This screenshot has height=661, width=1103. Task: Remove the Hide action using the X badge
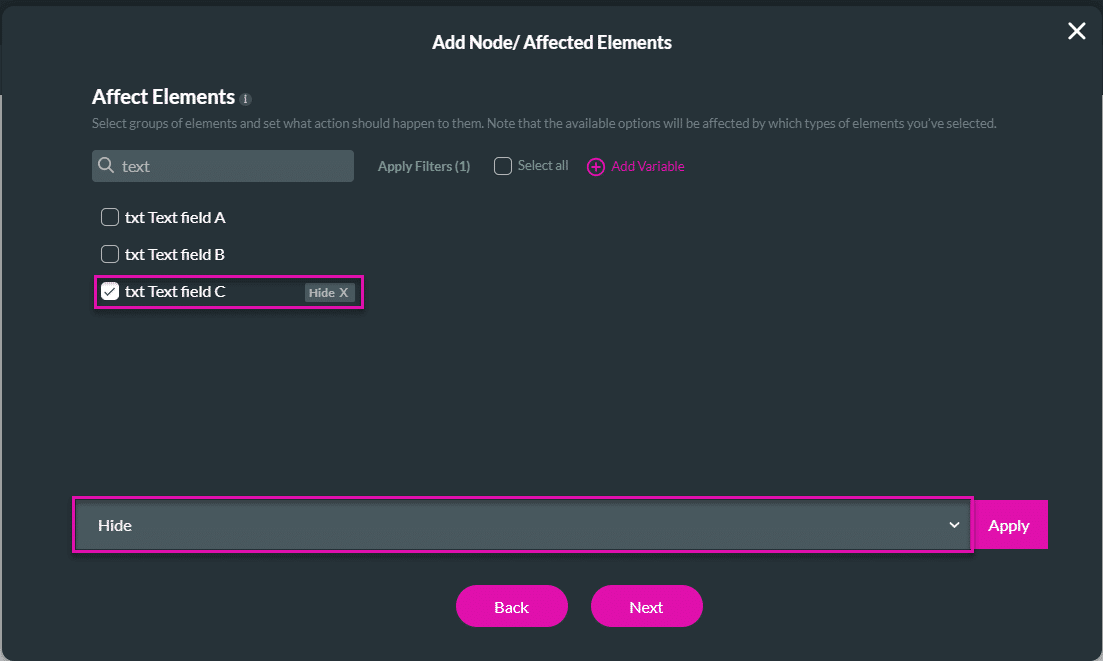(345, 292)
